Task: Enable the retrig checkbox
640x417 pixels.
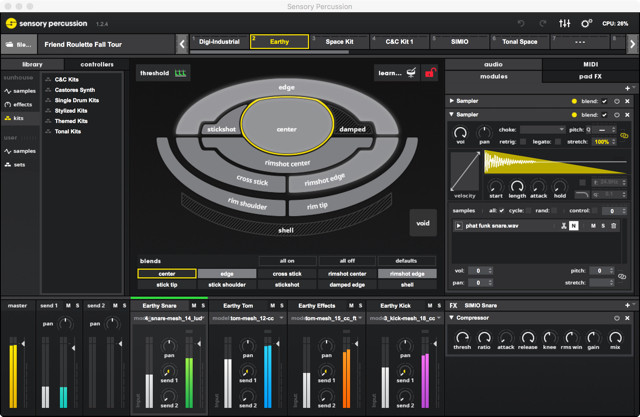Action: [523, 142]
